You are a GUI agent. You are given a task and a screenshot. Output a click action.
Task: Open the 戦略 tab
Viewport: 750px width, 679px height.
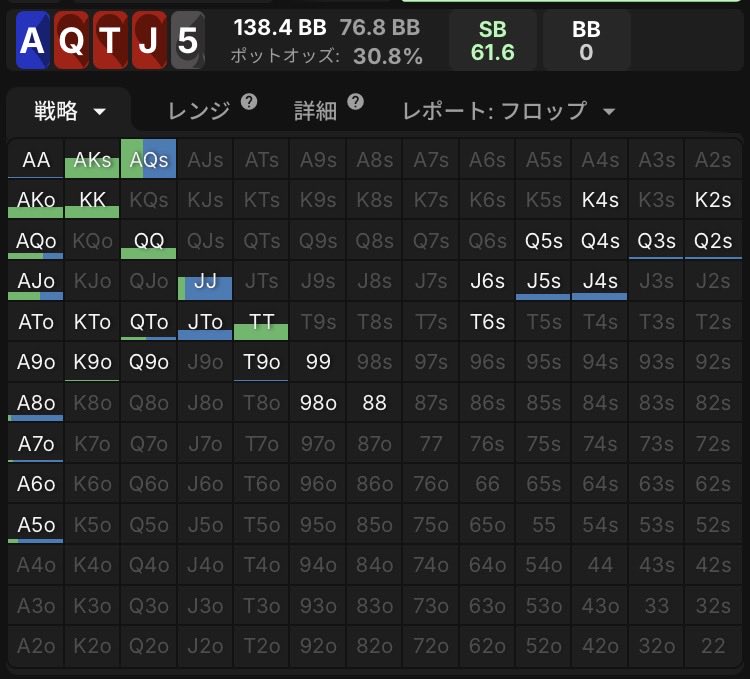(68, 111)
